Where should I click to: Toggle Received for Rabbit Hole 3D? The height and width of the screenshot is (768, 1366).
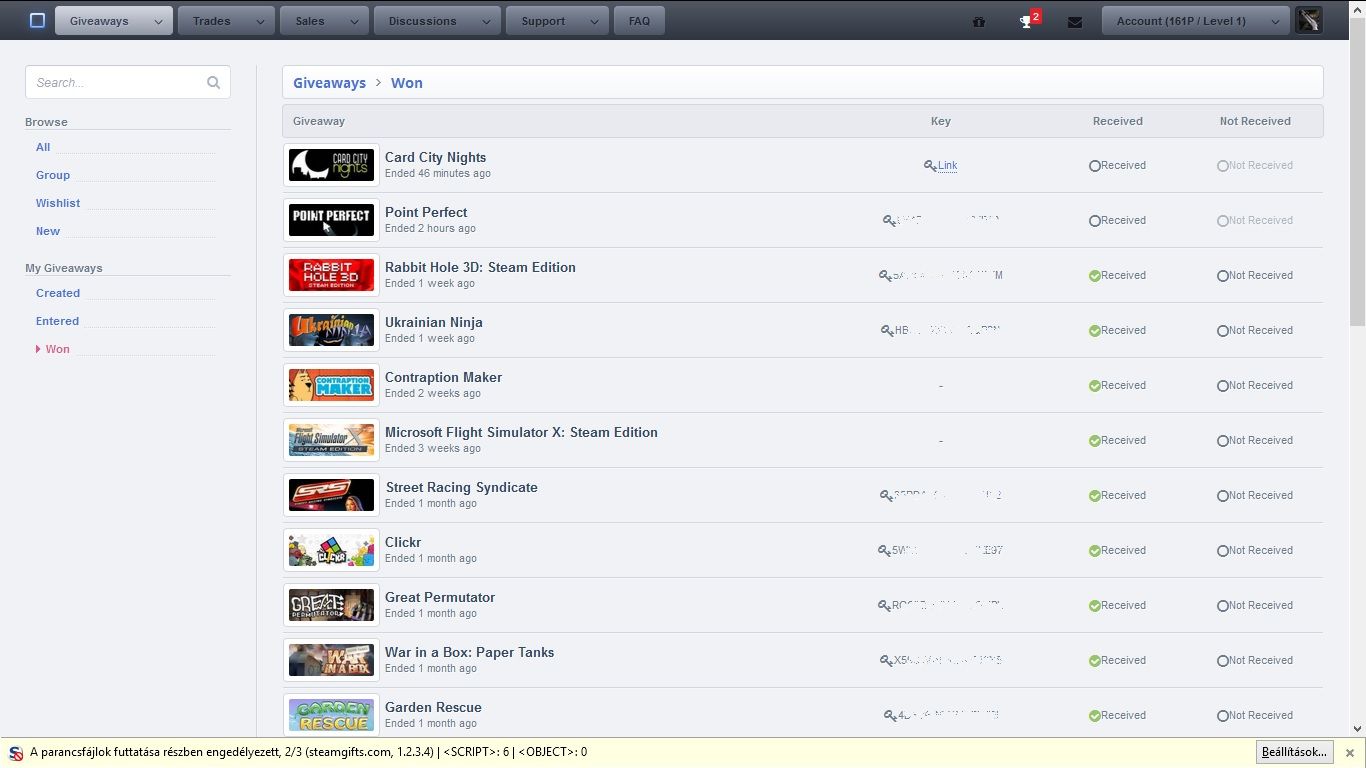[1117, 276]
